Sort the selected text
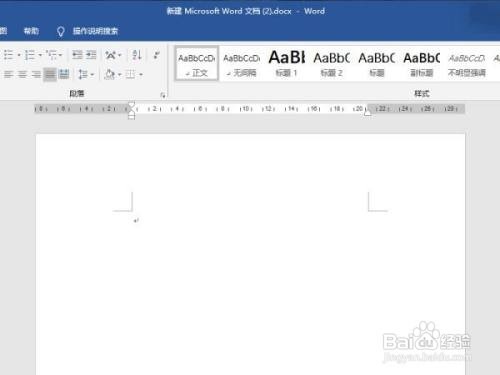This screenshot has height=375, width=500. (x=137, y=55)
